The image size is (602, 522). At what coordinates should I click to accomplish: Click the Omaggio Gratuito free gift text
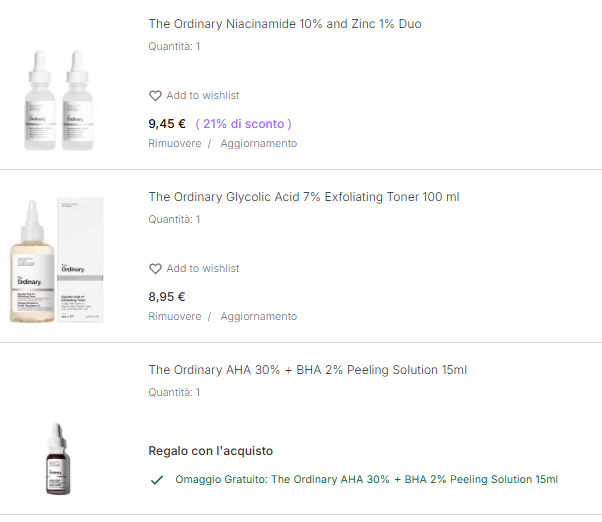pos(366,479)
